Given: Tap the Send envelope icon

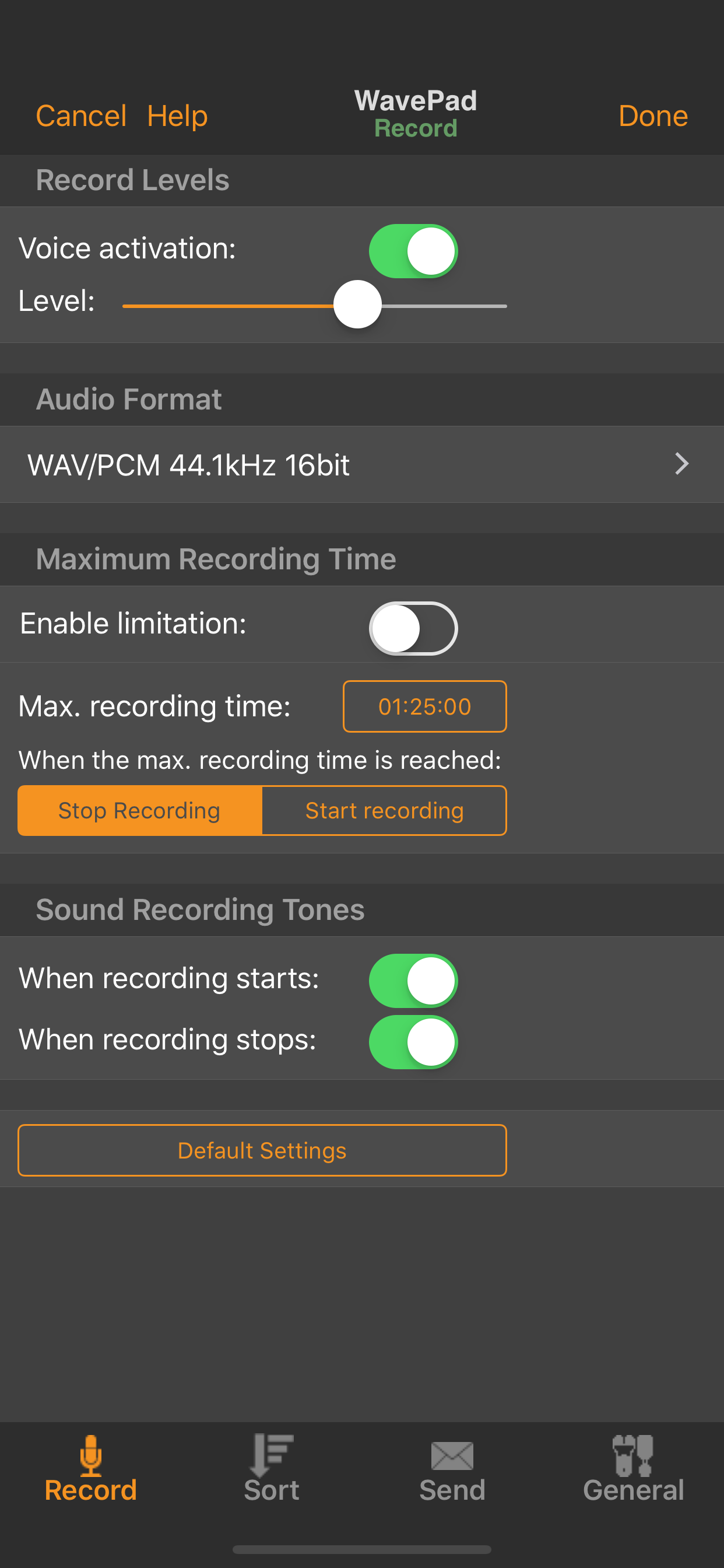Looking at the screenshot, I should click(x=452, y=1455).
